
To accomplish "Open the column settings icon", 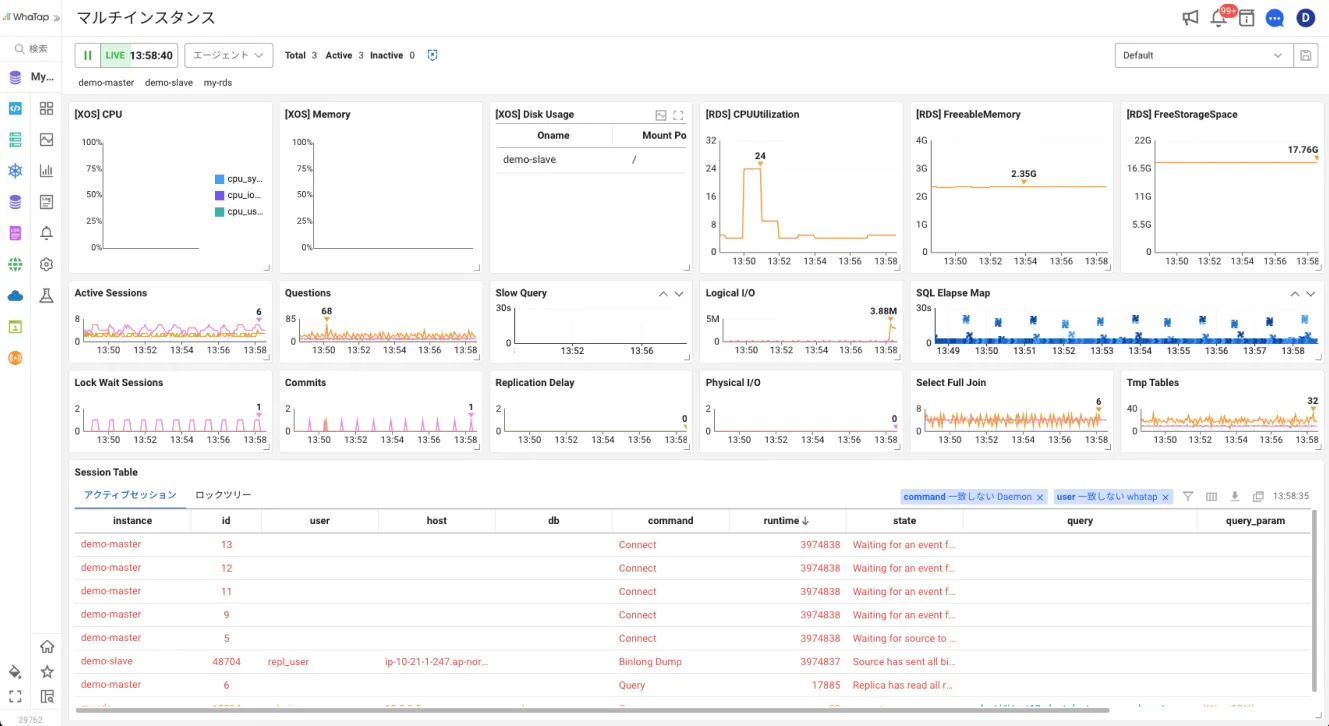I will [x=1211, y=497].
